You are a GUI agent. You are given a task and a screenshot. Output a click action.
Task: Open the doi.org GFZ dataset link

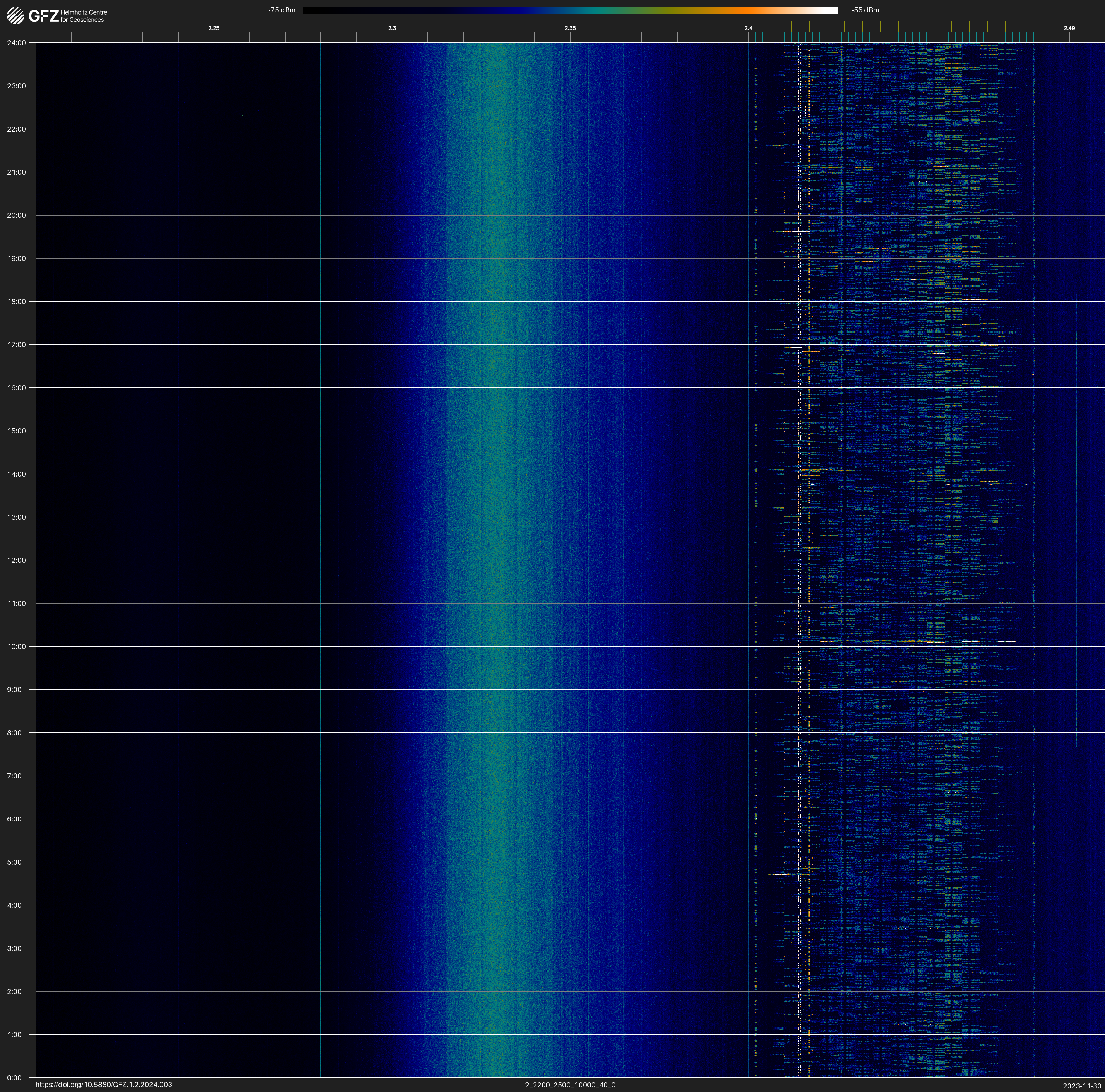103,1085
